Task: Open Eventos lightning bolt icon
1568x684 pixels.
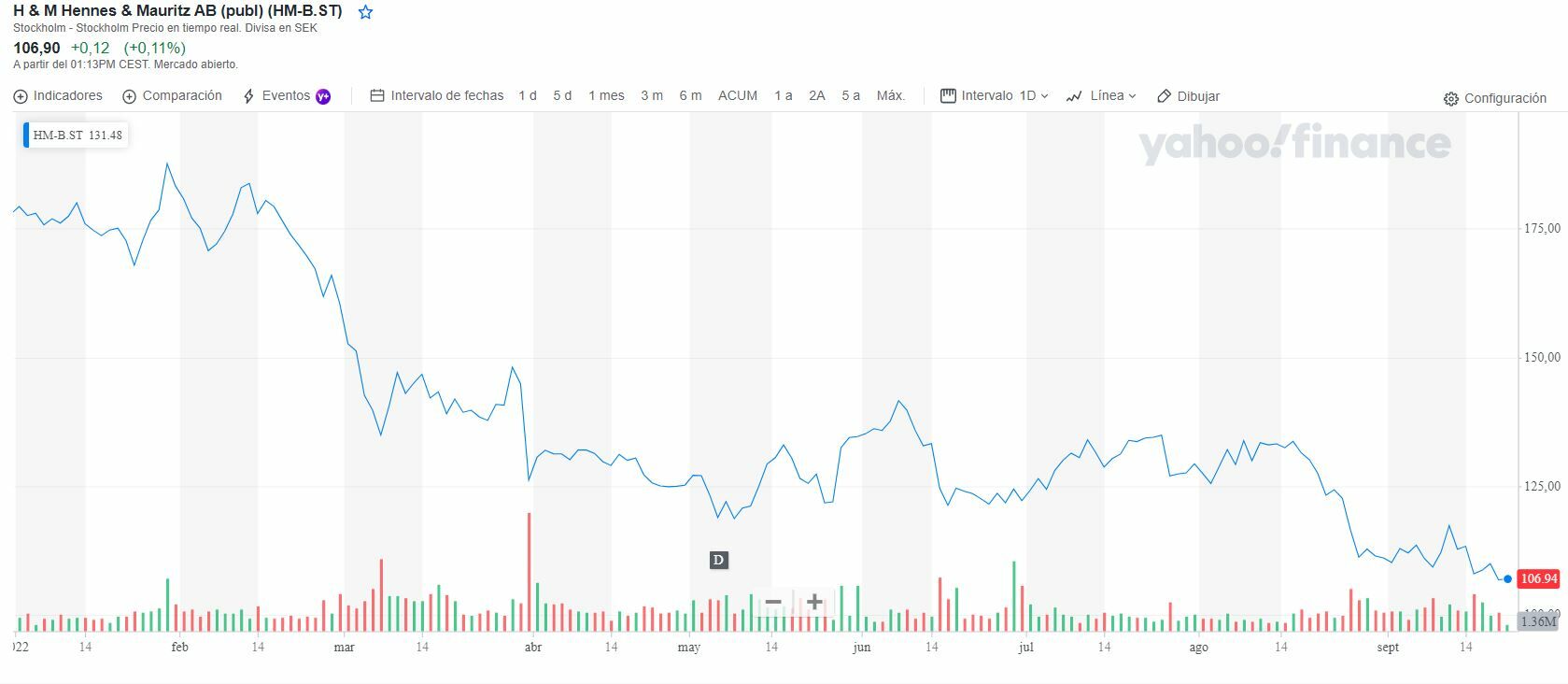Action: [x=248, y=96]
